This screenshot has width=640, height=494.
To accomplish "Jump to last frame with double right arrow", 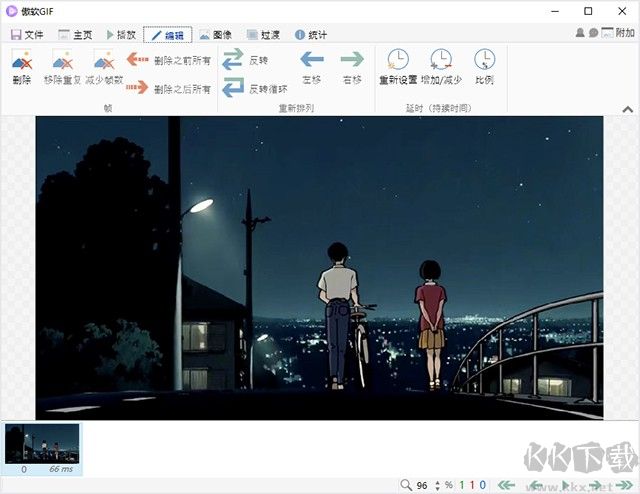I will click(x=624, y=485).
